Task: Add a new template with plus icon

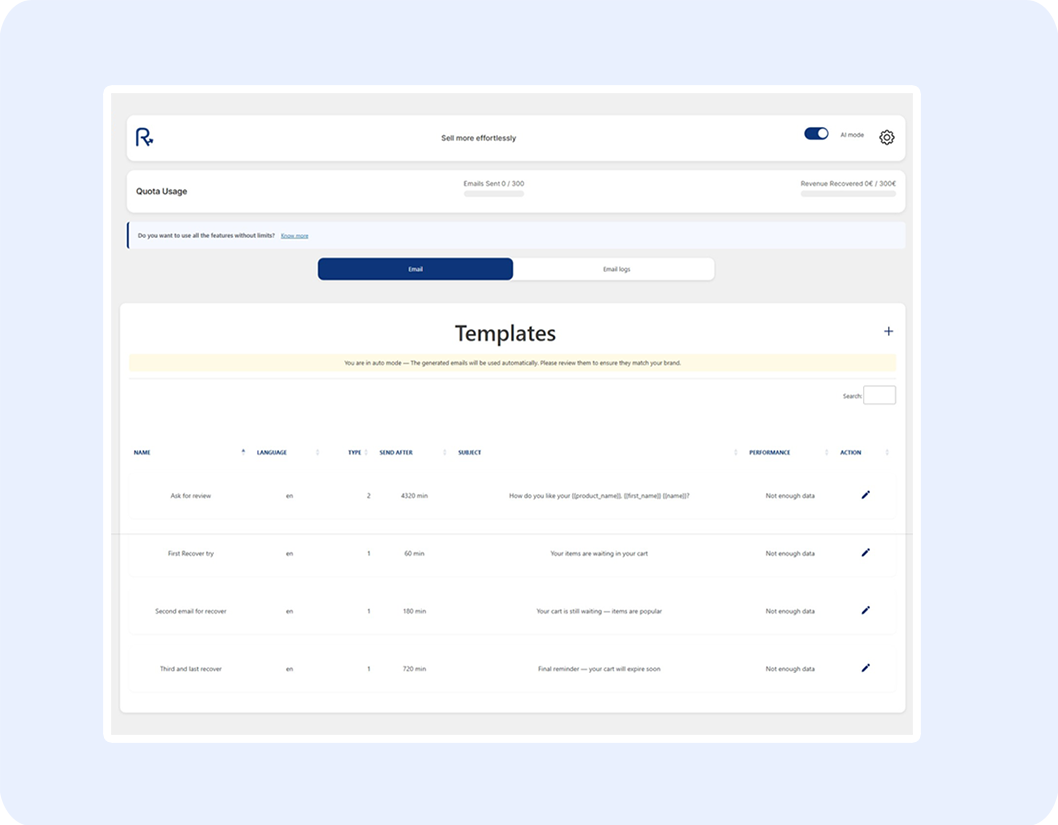Action: [888, 331]
